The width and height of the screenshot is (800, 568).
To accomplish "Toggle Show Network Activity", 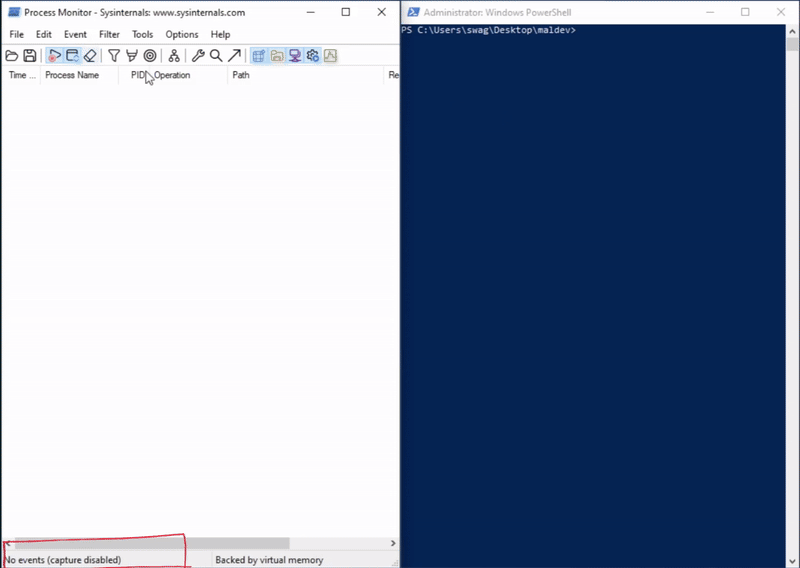I will click(x=295, y=56).
